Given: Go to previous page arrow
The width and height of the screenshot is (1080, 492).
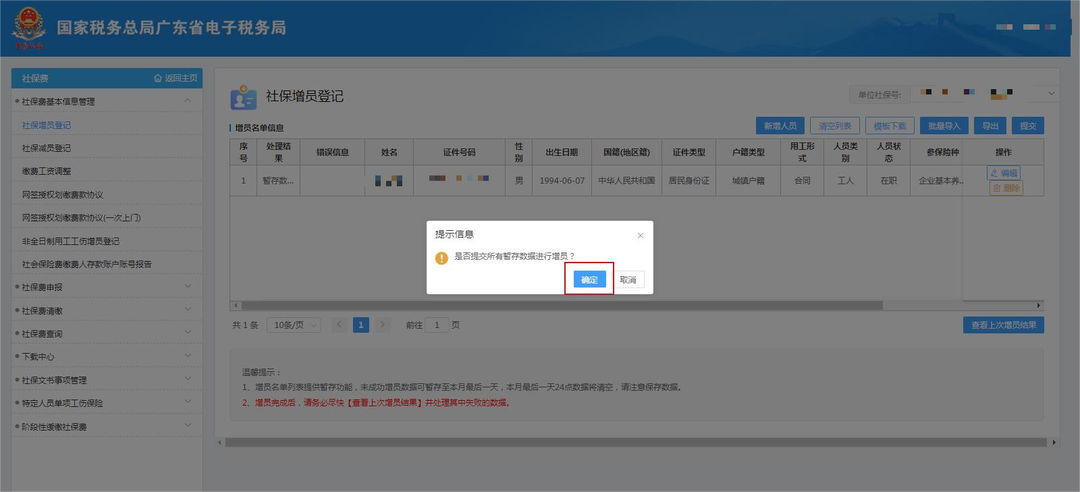Looking at the screenshot, I should tap(339, 325).
